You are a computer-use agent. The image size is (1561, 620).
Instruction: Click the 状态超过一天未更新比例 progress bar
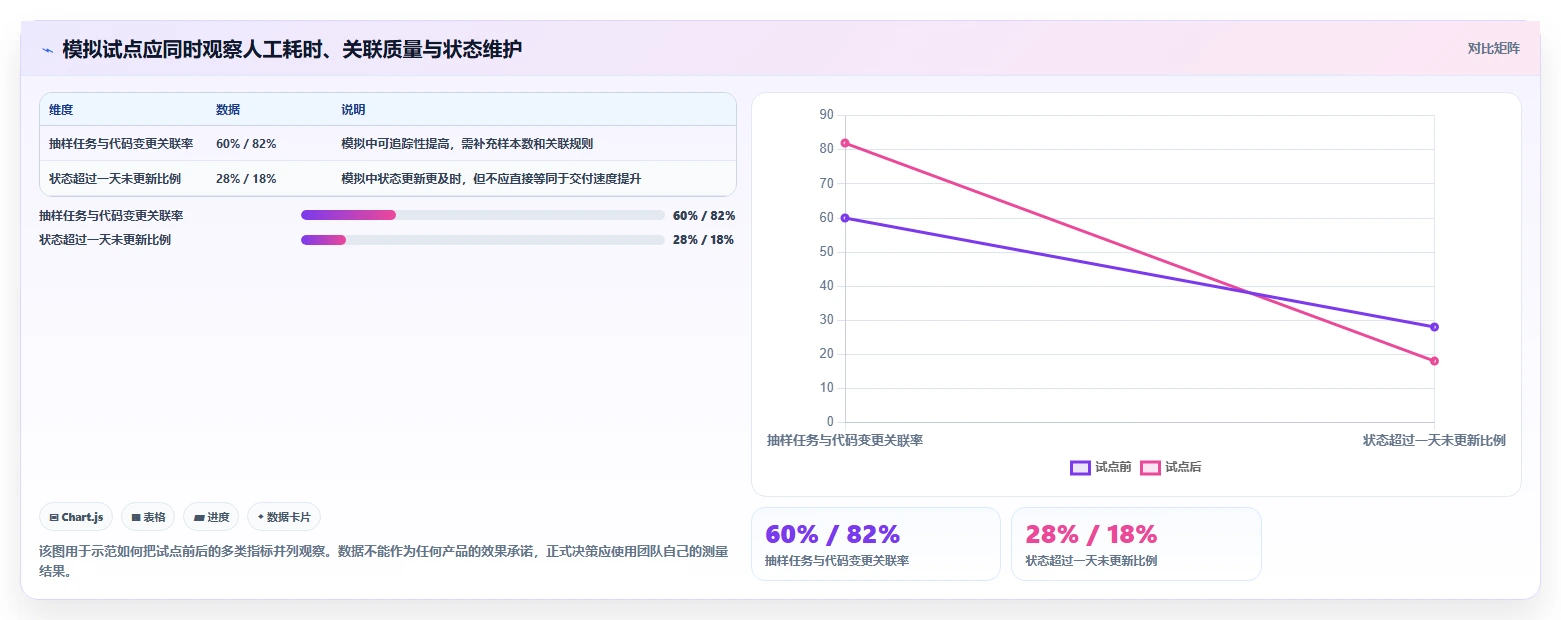[483, 240]
